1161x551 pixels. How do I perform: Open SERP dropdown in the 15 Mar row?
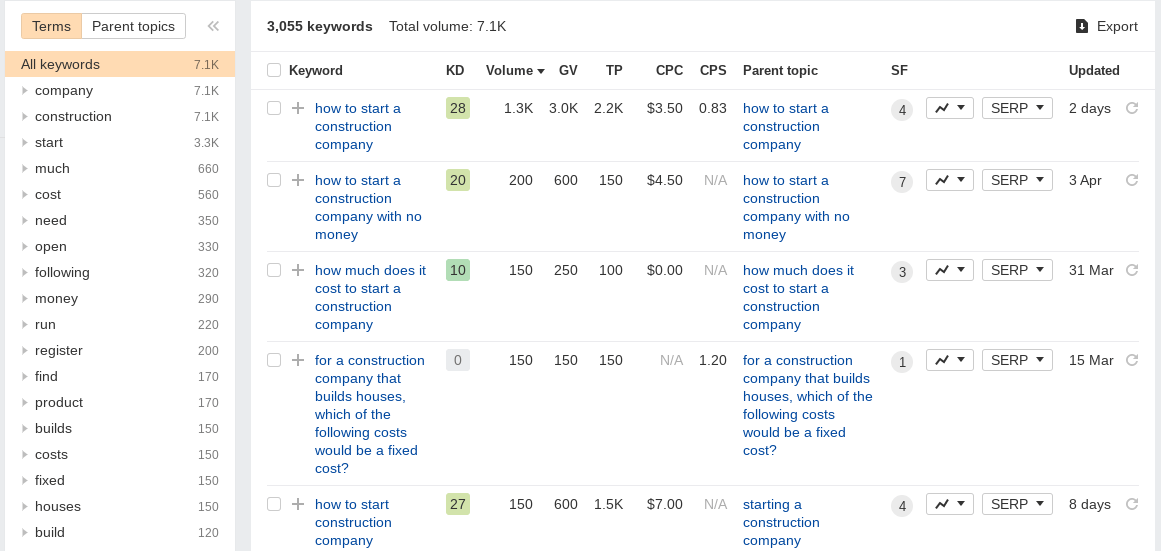1017,360
